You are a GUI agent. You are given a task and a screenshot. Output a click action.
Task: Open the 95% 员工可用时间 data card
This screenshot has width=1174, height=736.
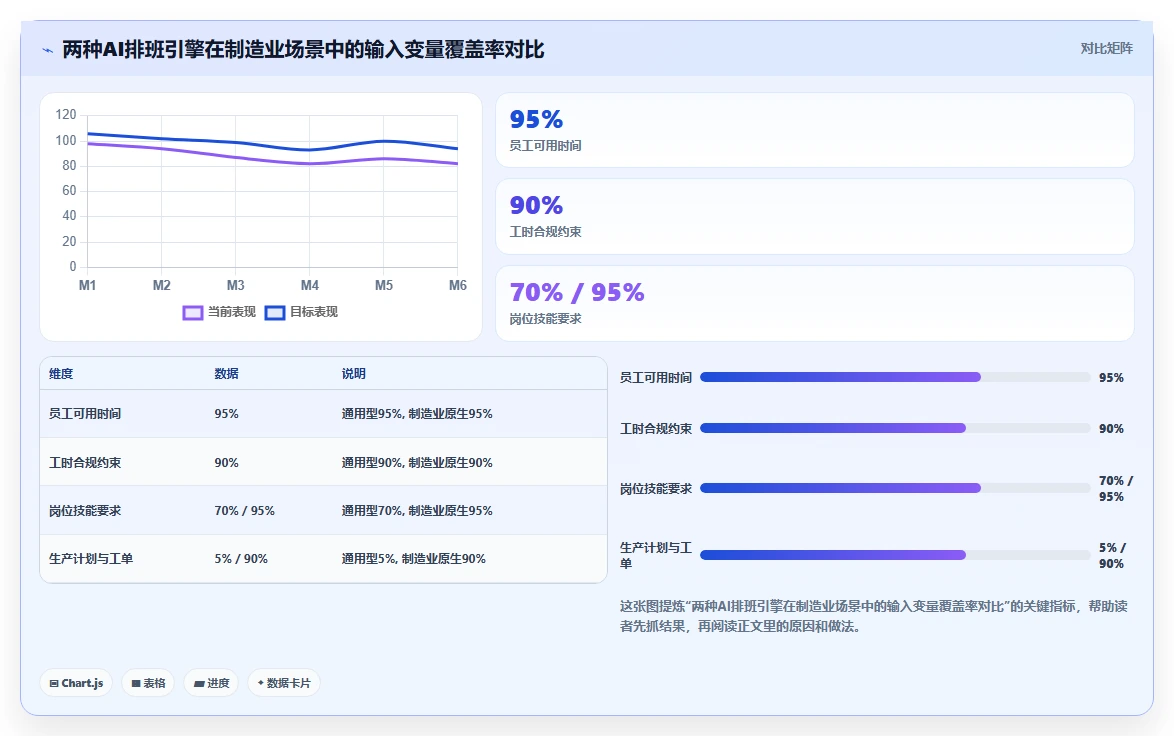tap(815, 130)
